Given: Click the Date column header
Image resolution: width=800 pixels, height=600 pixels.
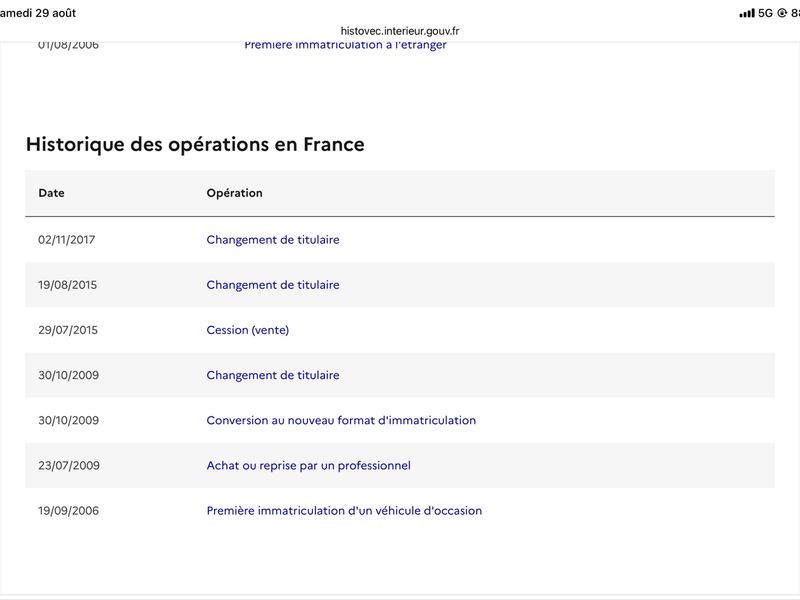Looking at the screenshot, I should [52, 193].
